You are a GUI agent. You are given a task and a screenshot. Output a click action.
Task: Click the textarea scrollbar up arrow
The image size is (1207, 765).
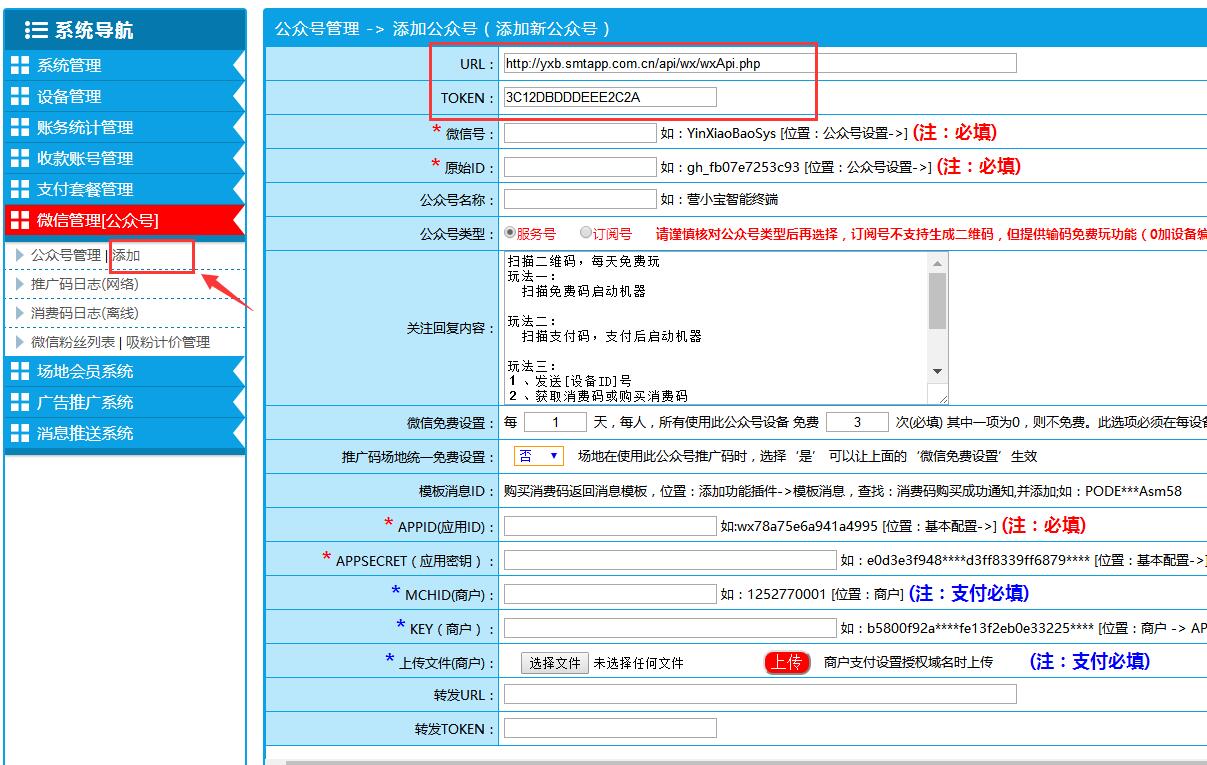tap(937, 264)
